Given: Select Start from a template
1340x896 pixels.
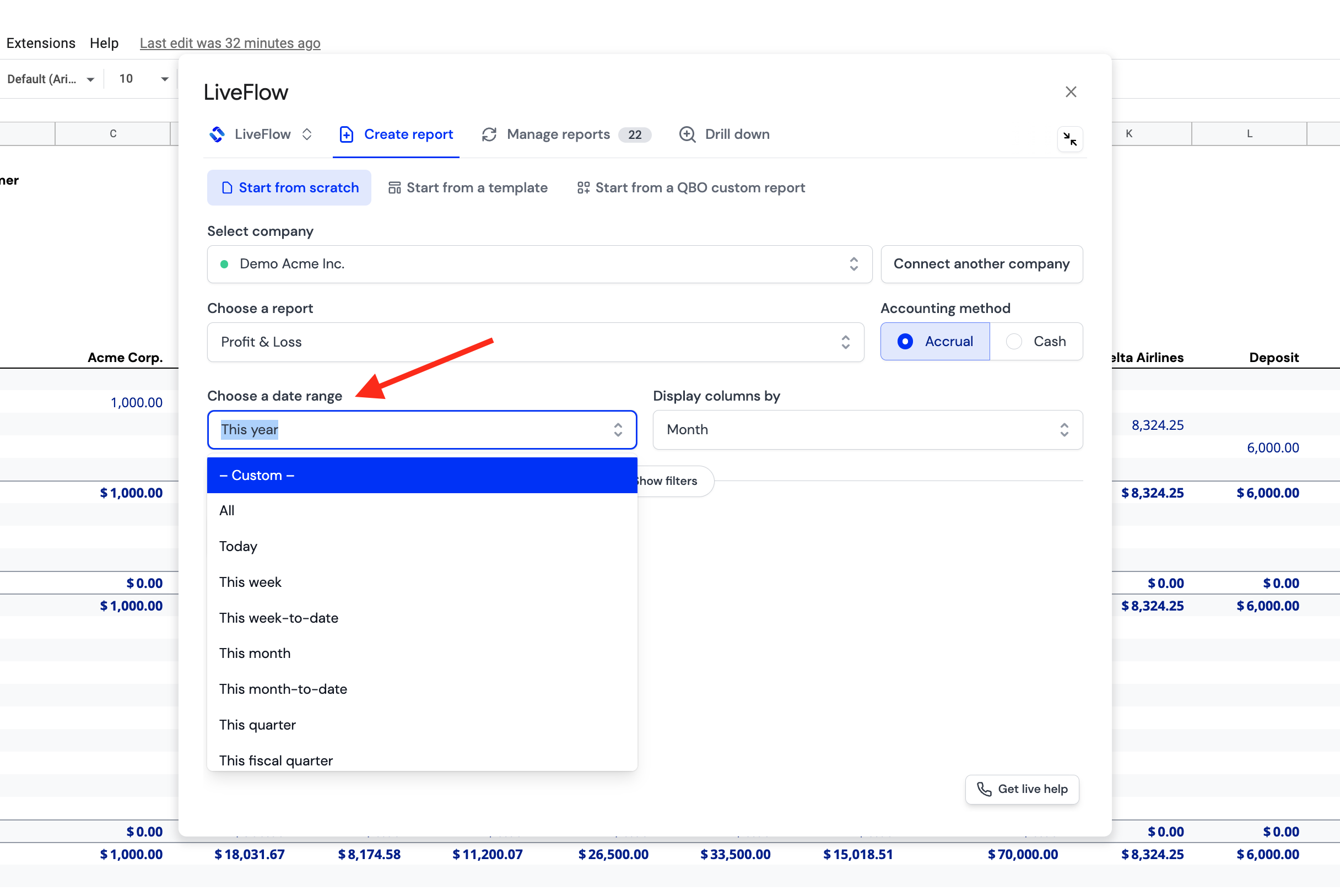Looking at the screenshot, I should pyautogui.click(x=467, y=188).
